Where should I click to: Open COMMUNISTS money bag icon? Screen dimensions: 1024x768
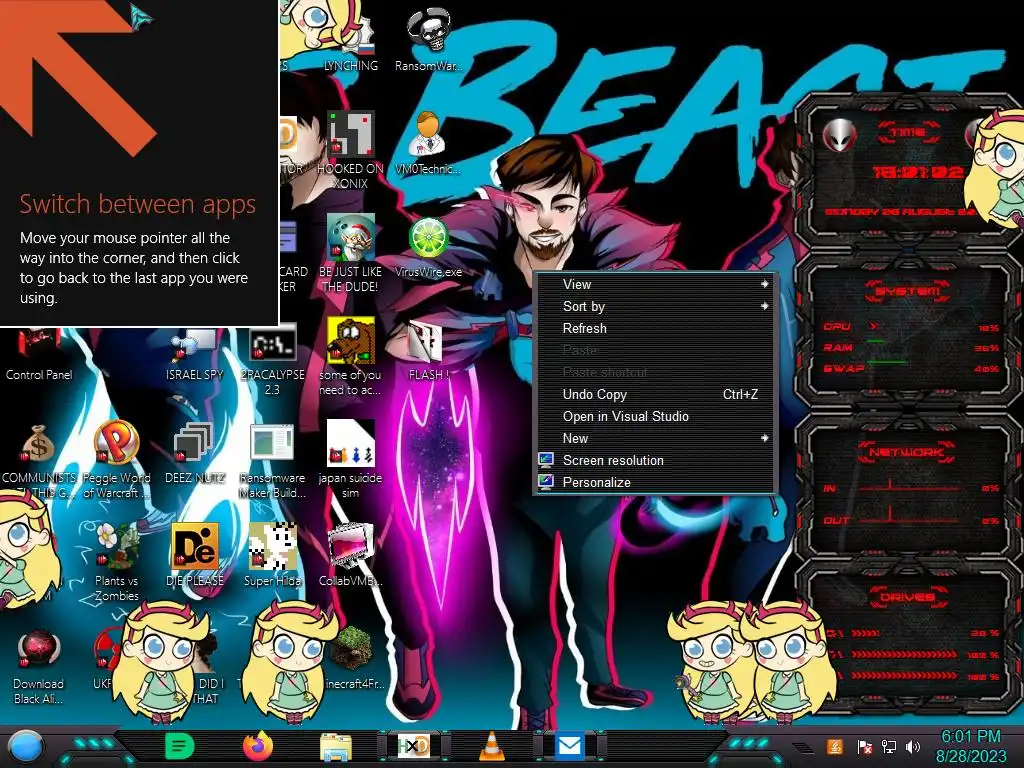click(x=38, y=461)
